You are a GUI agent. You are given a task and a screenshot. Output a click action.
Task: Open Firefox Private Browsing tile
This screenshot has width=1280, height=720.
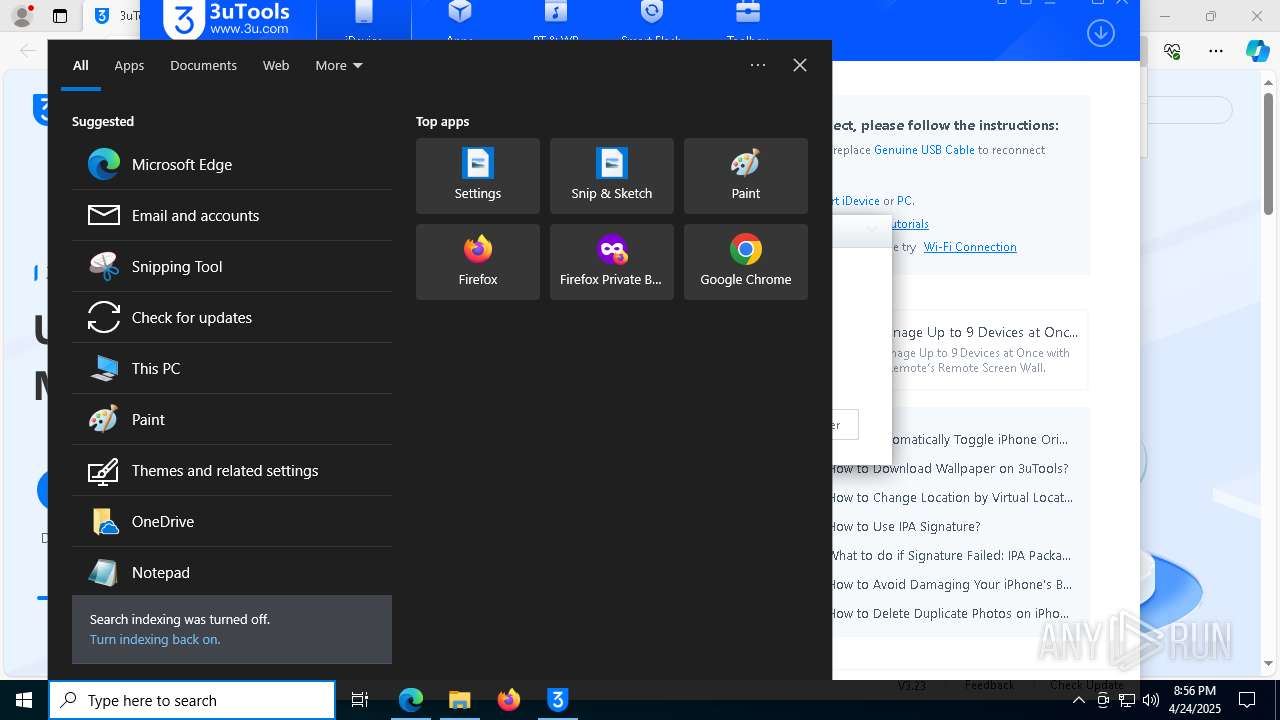point(612,262)
